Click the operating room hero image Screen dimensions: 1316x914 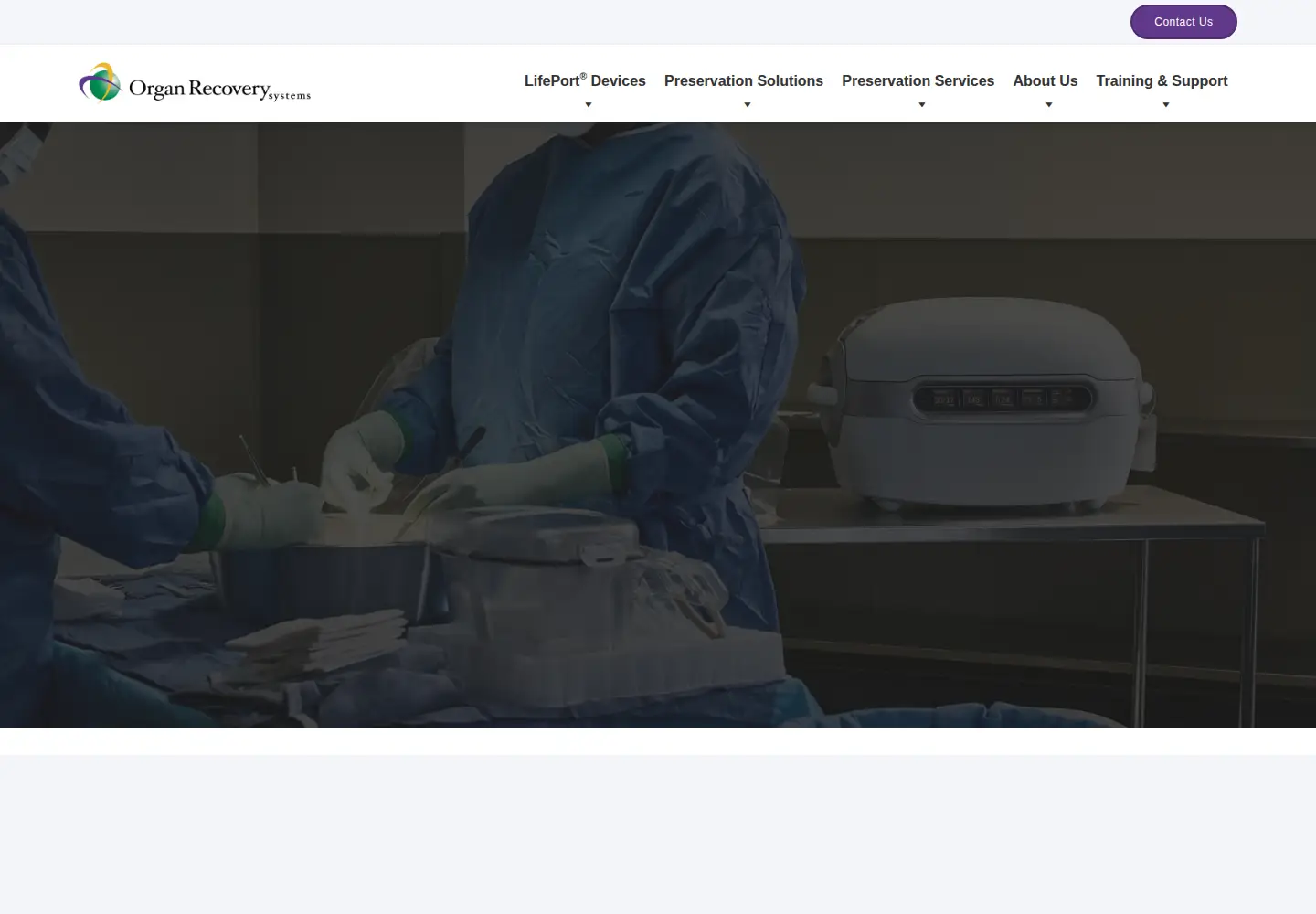[x=658, y=424]
